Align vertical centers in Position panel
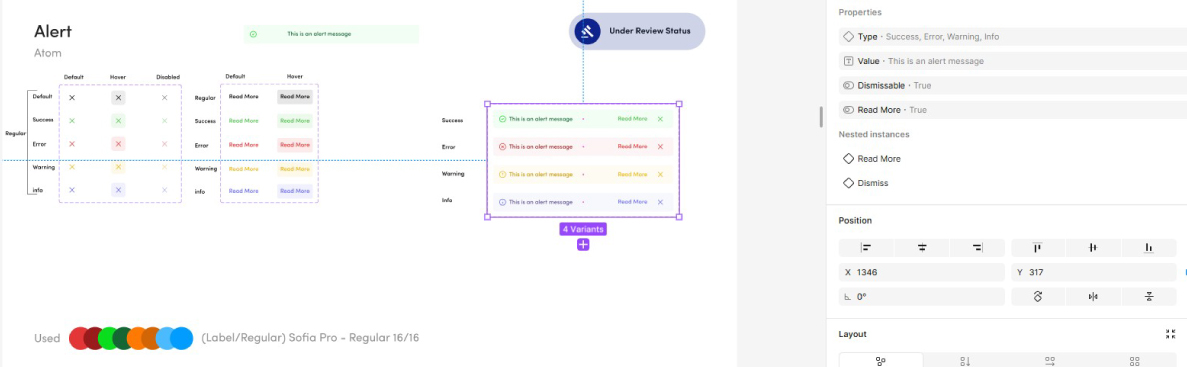Screen dimensions: 1187x367 coord(1093,247)
